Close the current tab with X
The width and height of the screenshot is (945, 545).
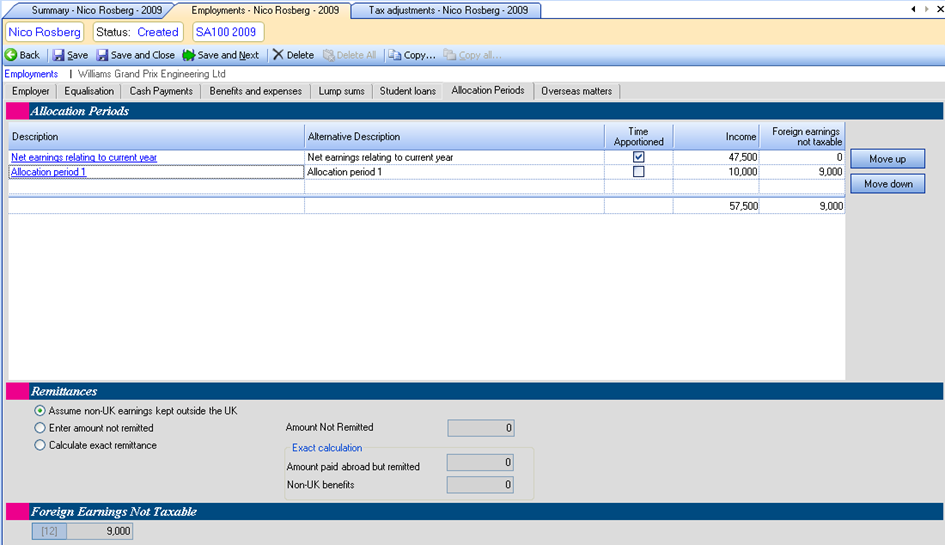point(940,9)
